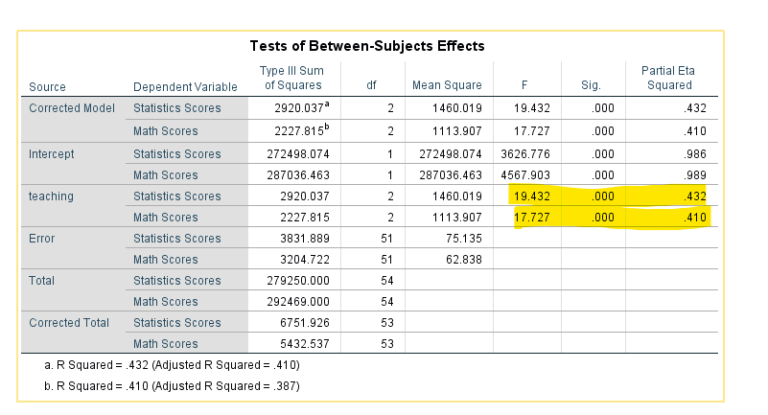Select the Source column header
This screenshot has width=768, height=415.
click(x=48, y=86)
